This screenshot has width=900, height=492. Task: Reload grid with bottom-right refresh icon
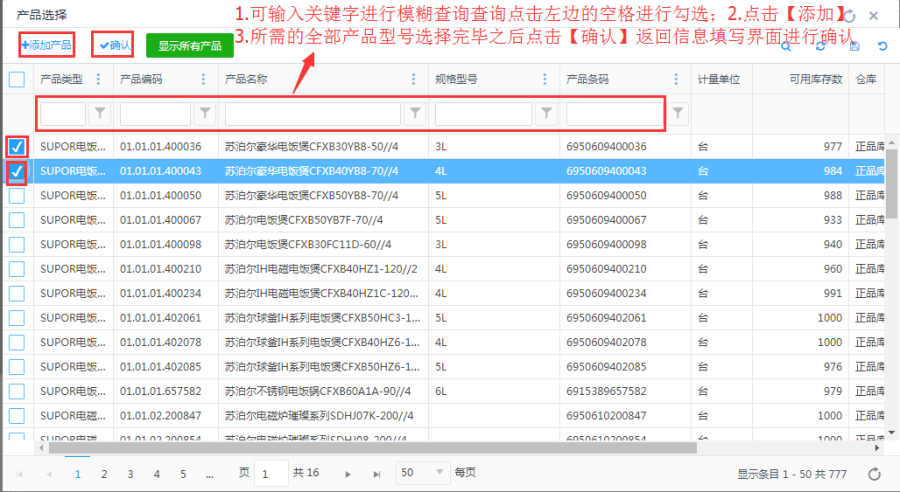point(874,473)
